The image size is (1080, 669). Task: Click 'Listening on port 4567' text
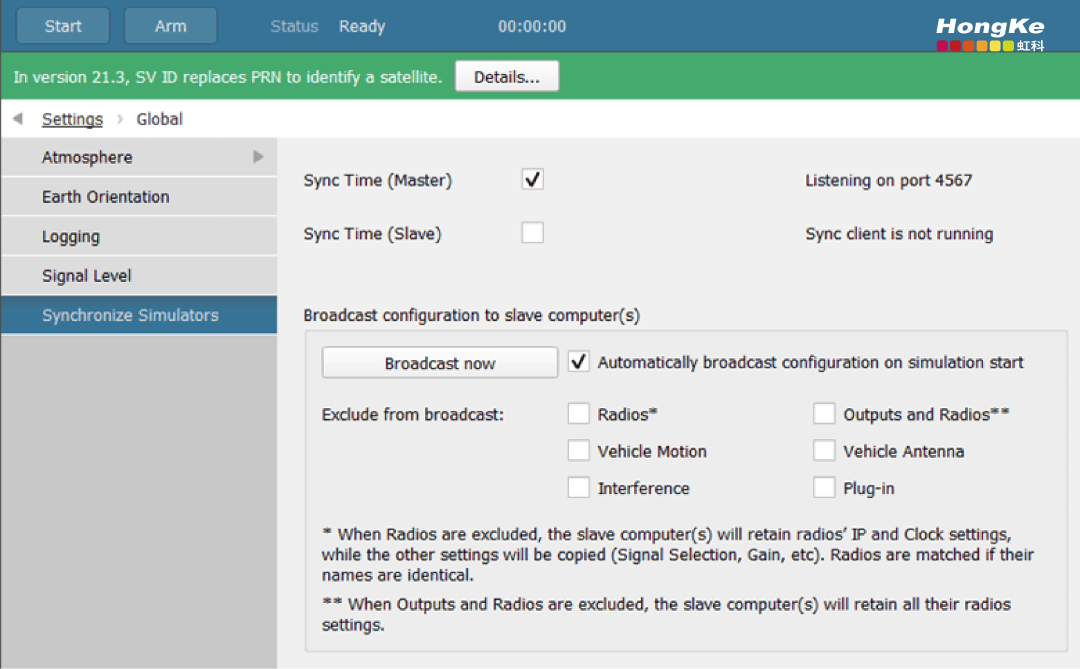(889, 181)
